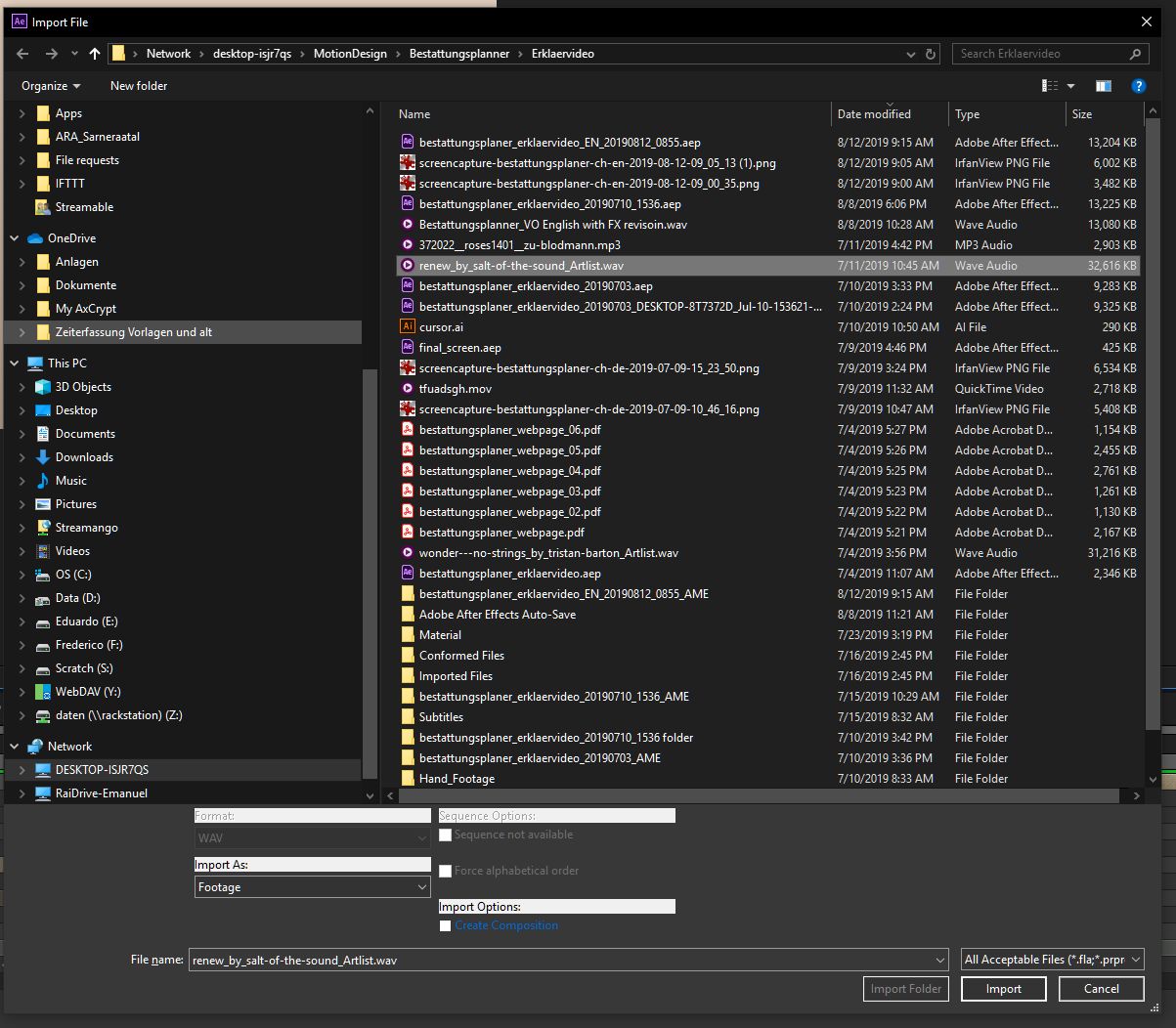Open the change-view dropdown arrow
The image size is (1176, 1028).
pyautogui.click(x=1070, y=86)
